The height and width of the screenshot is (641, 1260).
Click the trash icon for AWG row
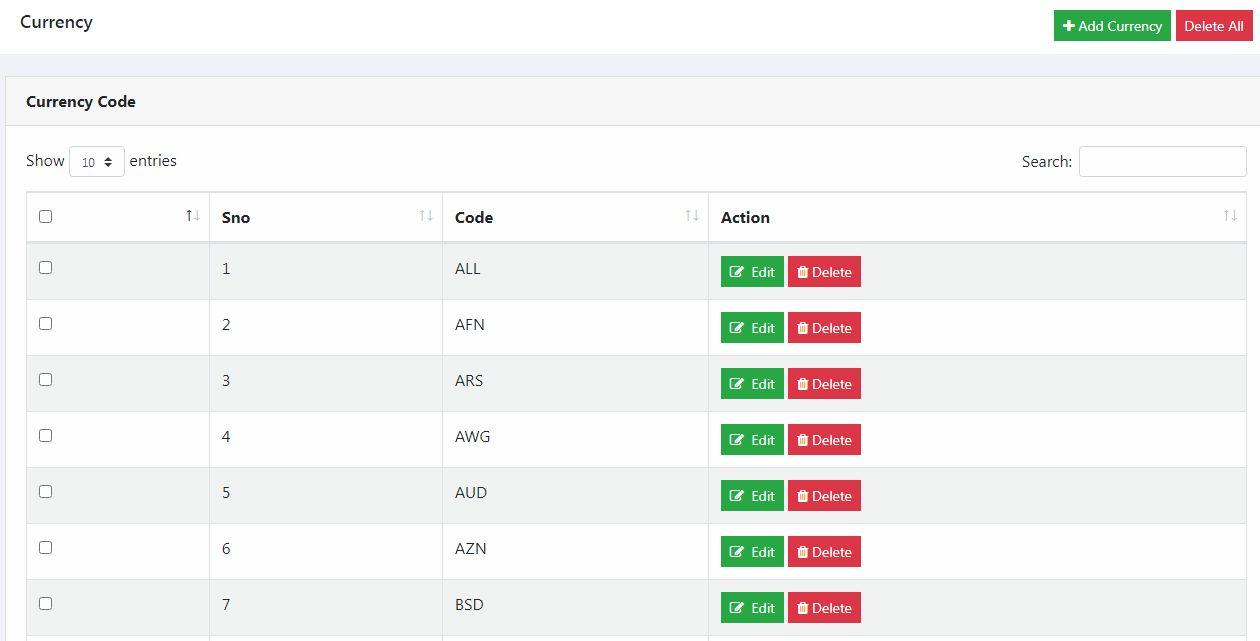point(802,440)
